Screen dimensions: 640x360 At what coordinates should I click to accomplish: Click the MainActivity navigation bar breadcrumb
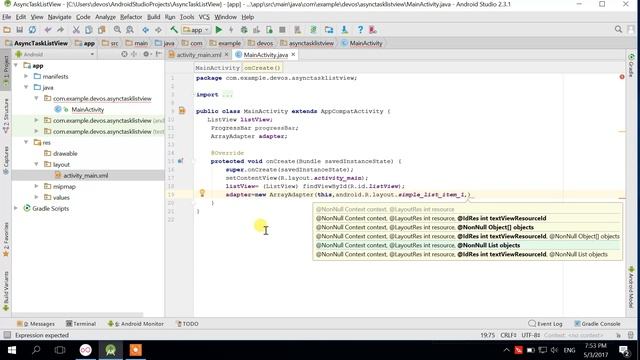click(x=362, y=43)
